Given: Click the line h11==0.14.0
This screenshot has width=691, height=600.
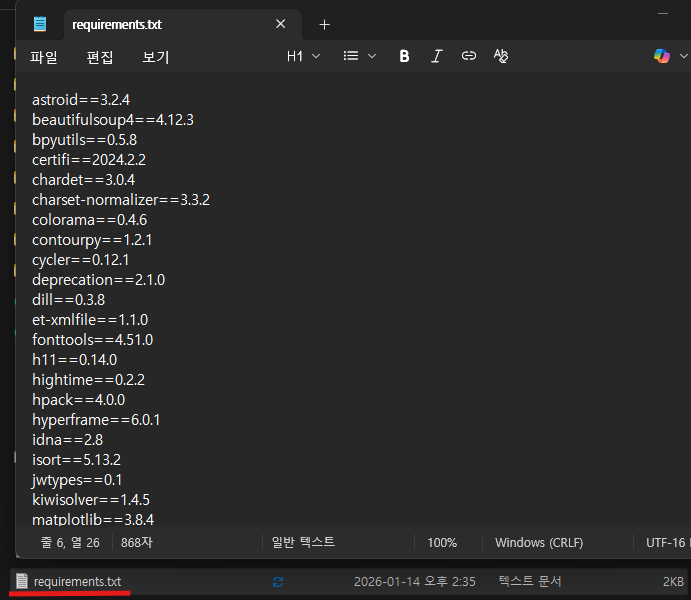Looking at the screenshot, I should point(74,359).
